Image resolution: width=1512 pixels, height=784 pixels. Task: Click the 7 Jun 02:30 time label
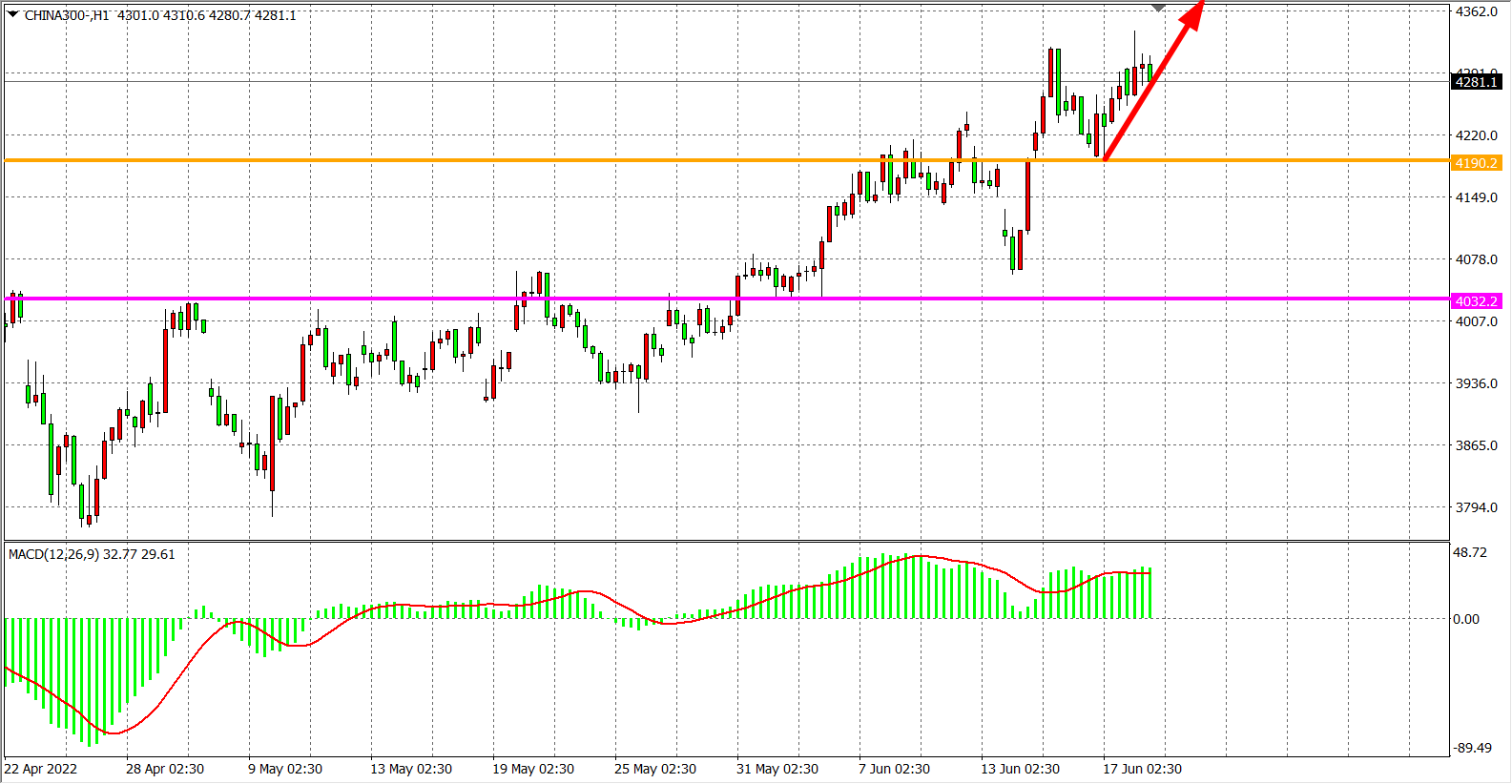(894, 769)
